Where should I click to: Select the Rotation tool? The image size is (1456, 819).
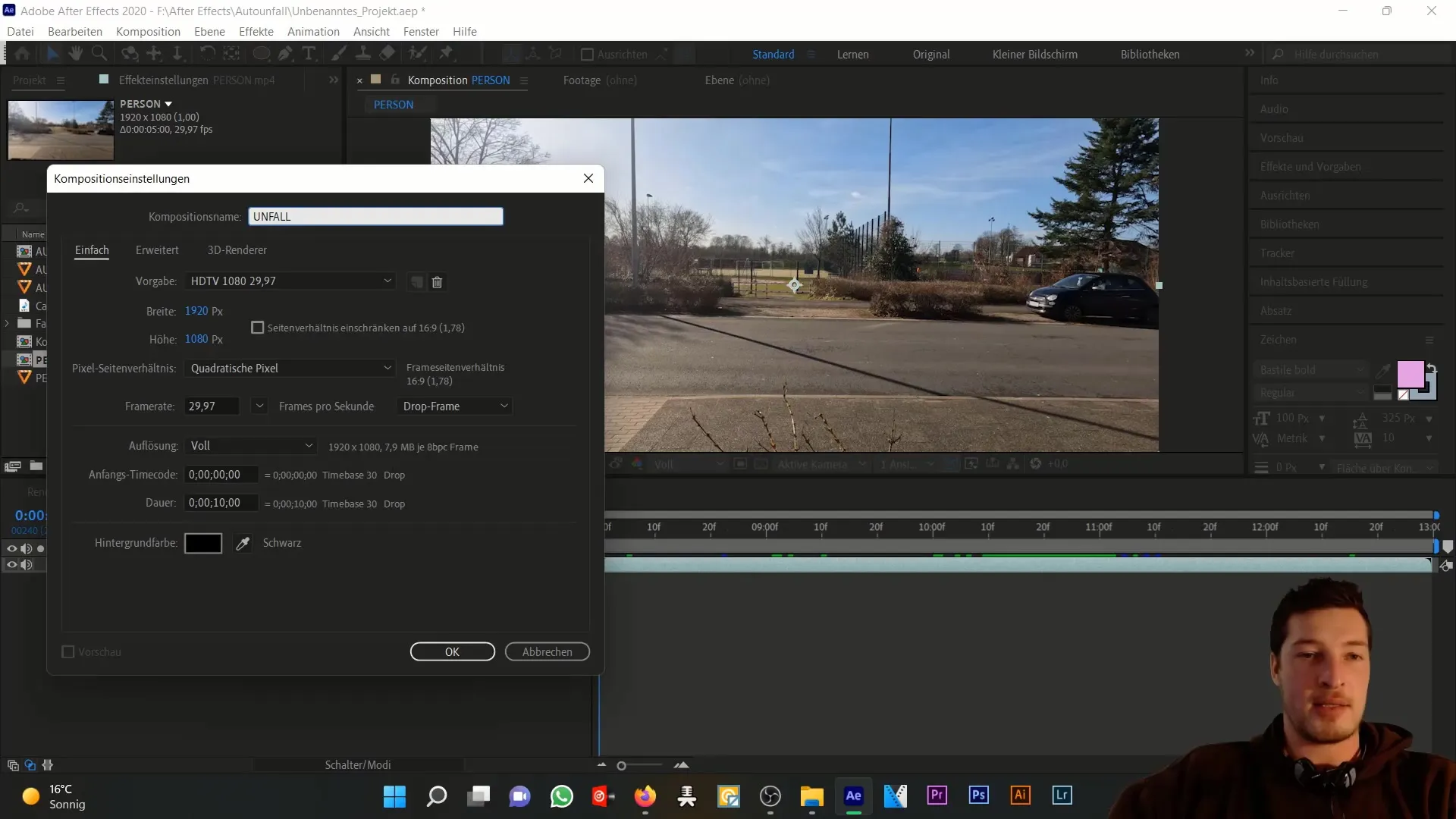(x=207, y=54)
